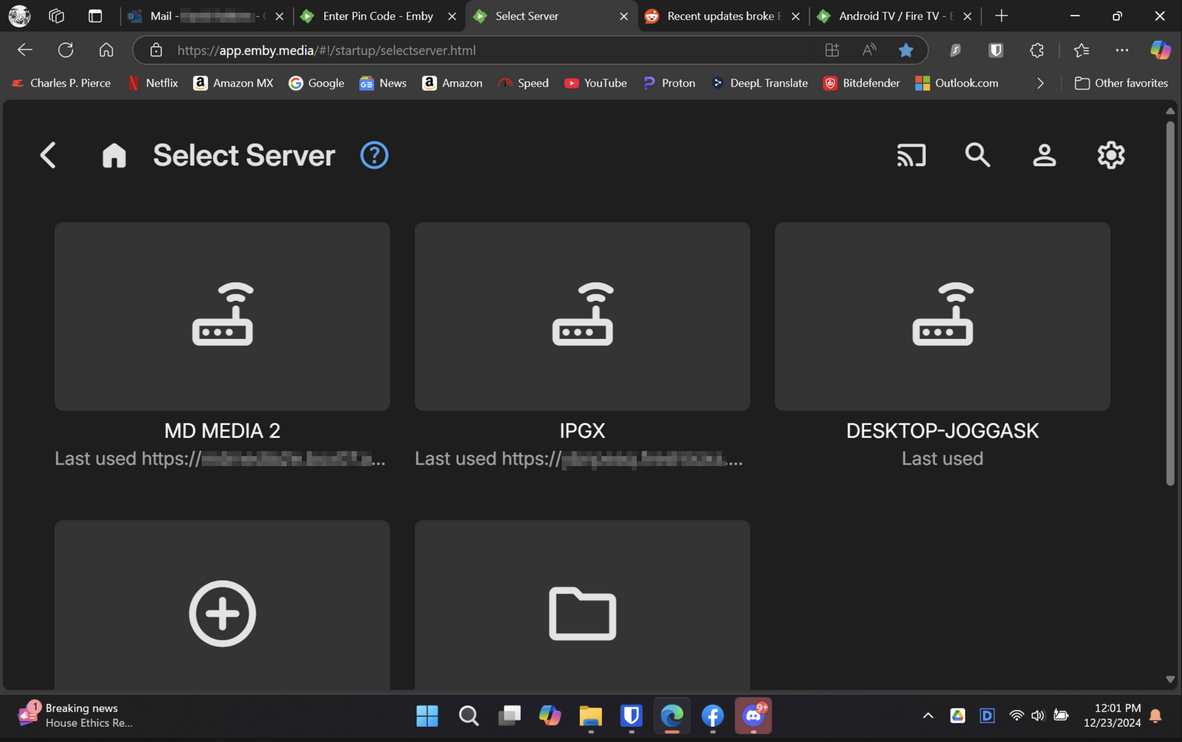This screenshot has width=1182, height=742.
Task: Open Emby settings gear icon
Action: coord(1111,155)
